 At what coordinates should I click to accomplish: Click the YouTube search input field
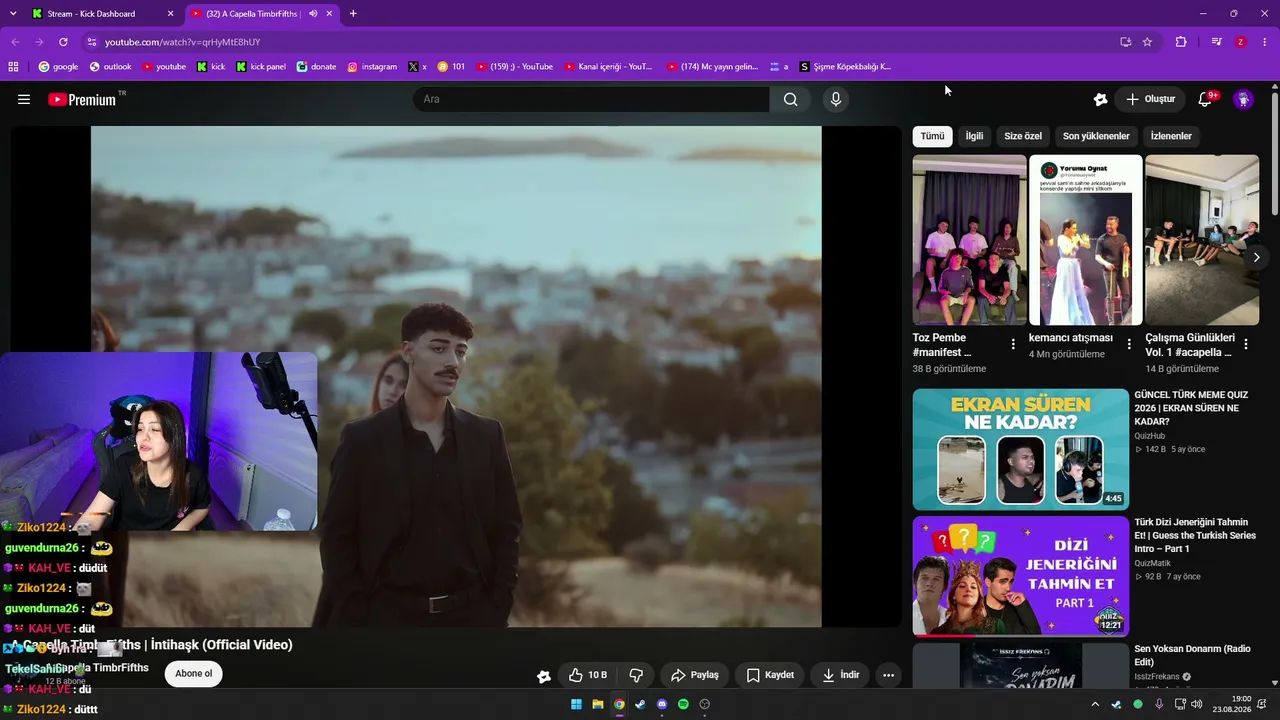(591, 99)
